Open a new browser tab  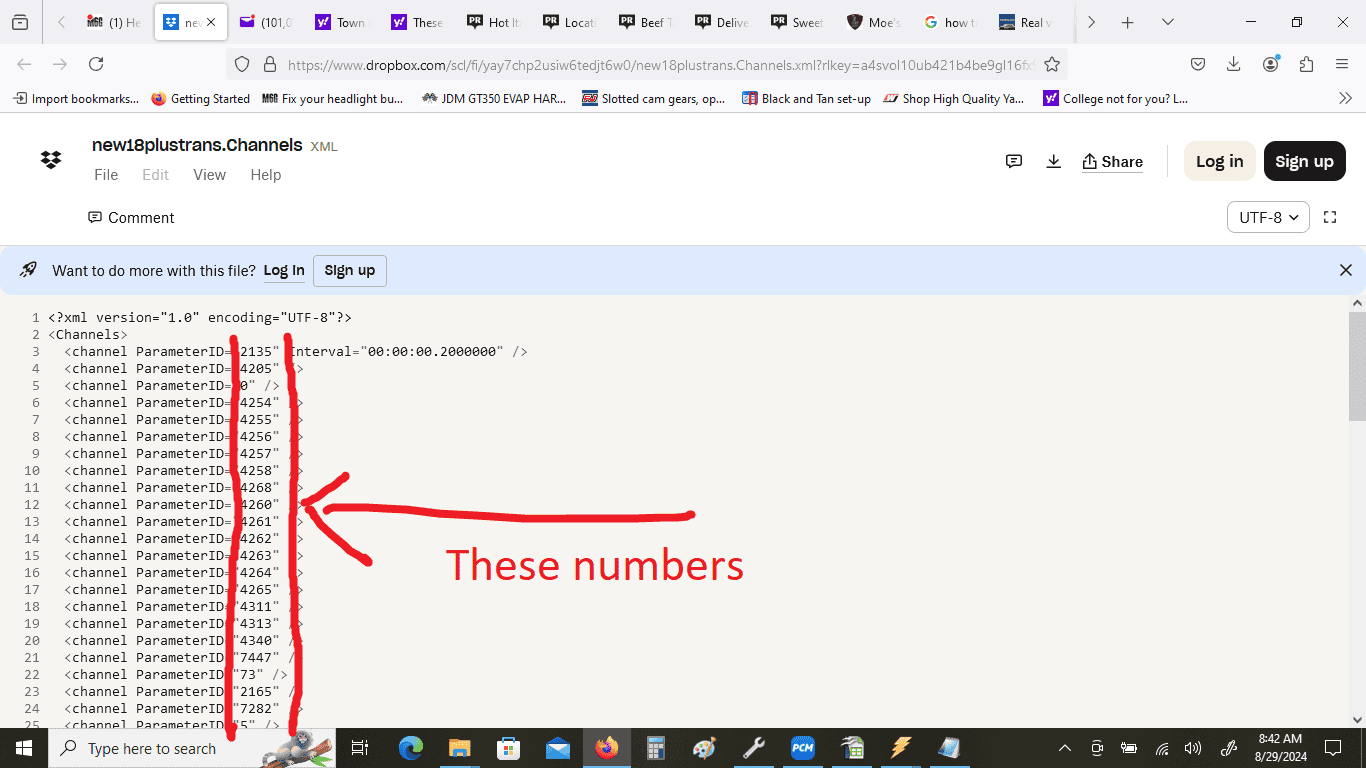click(x=1128, y=22)
